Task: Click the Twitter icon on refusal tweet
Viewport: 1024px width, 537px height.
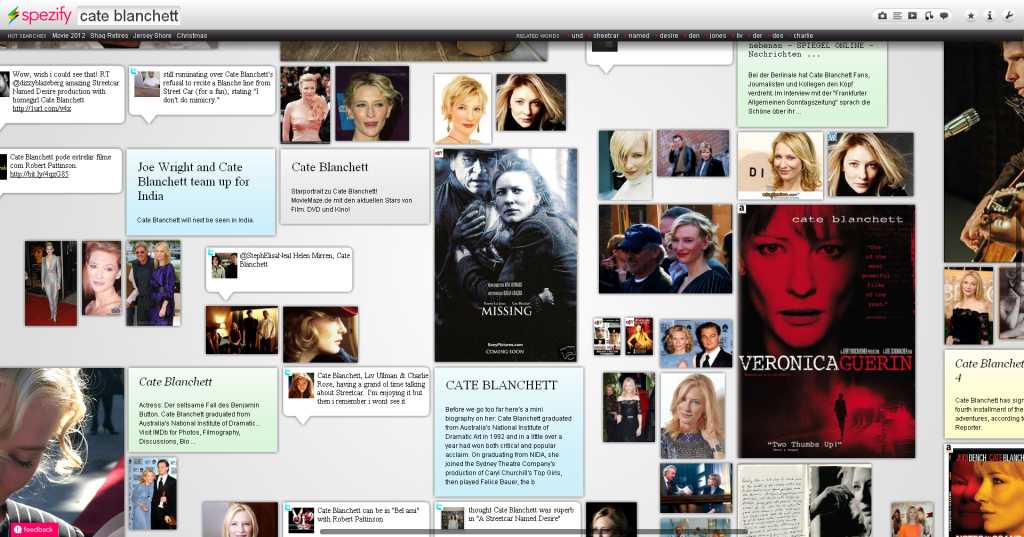Action: (134, 71)
